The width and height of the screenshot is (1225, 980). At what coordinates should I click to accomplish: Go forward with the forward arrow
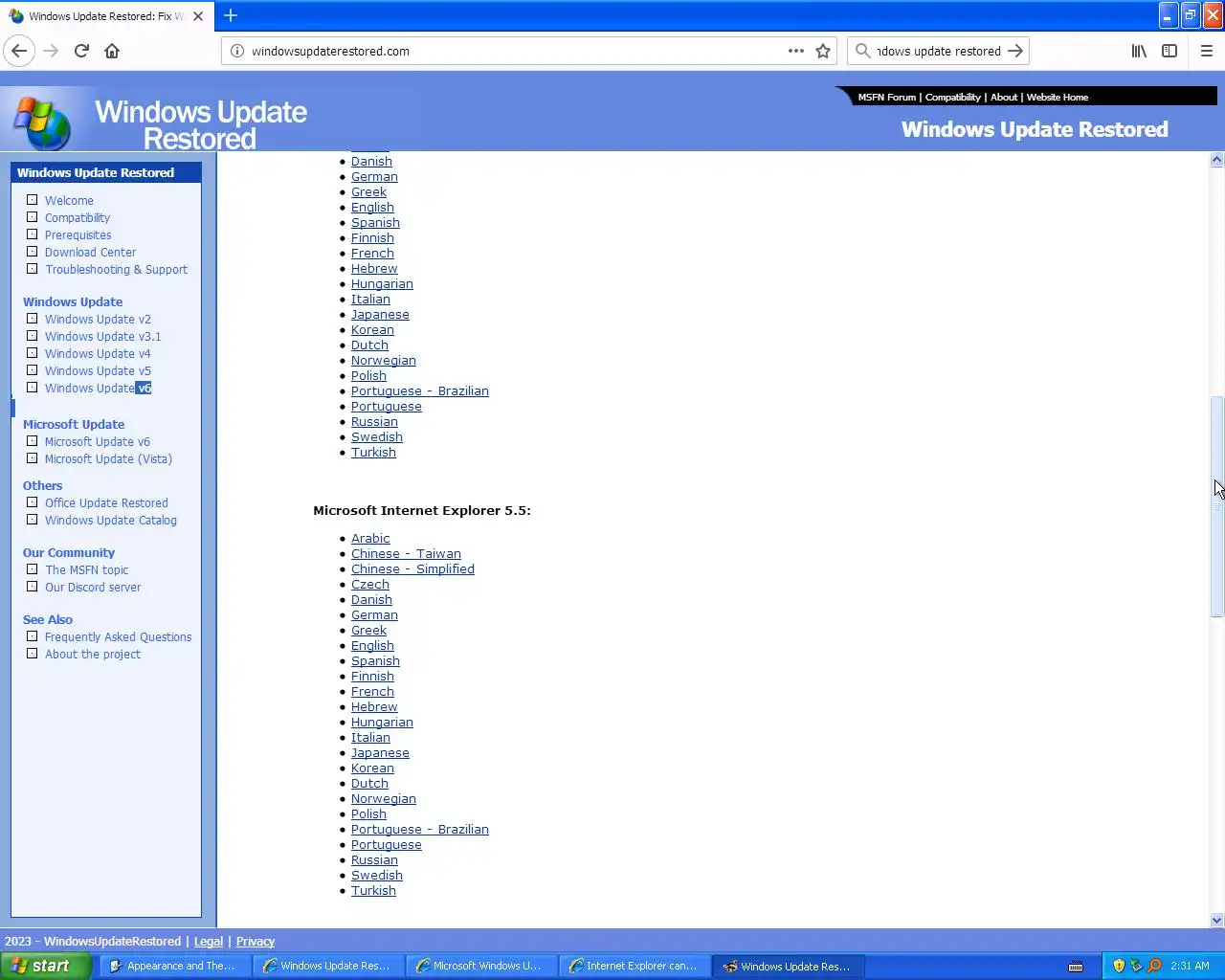point(51,51)
